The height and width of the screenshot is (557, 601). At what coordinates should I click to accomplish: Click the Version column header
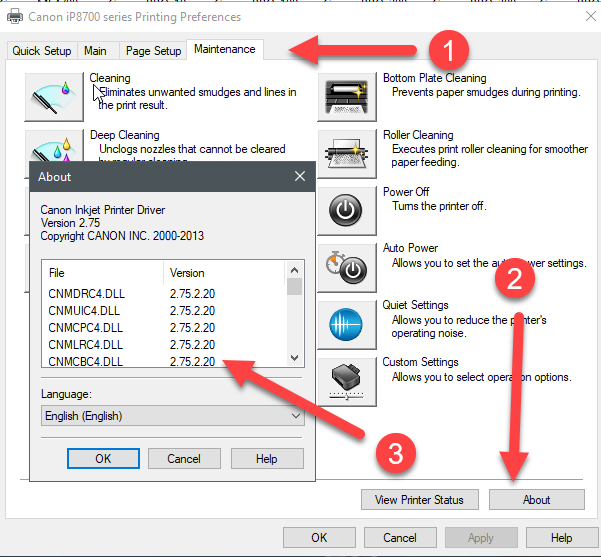tap(224, 273)
